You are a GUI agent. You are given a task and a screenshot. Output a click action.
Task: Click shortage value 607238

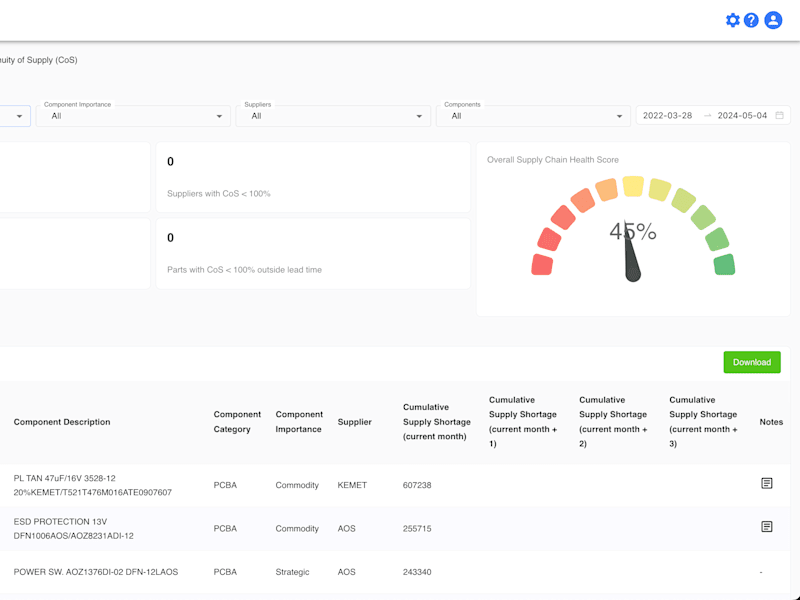[417, 485]
